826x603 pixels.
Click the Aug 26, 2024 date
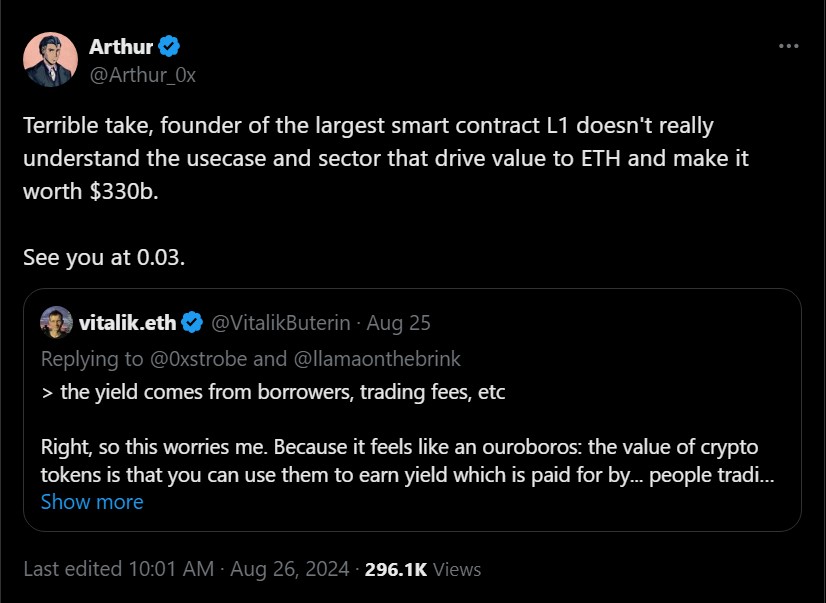(x=289, y=569)
